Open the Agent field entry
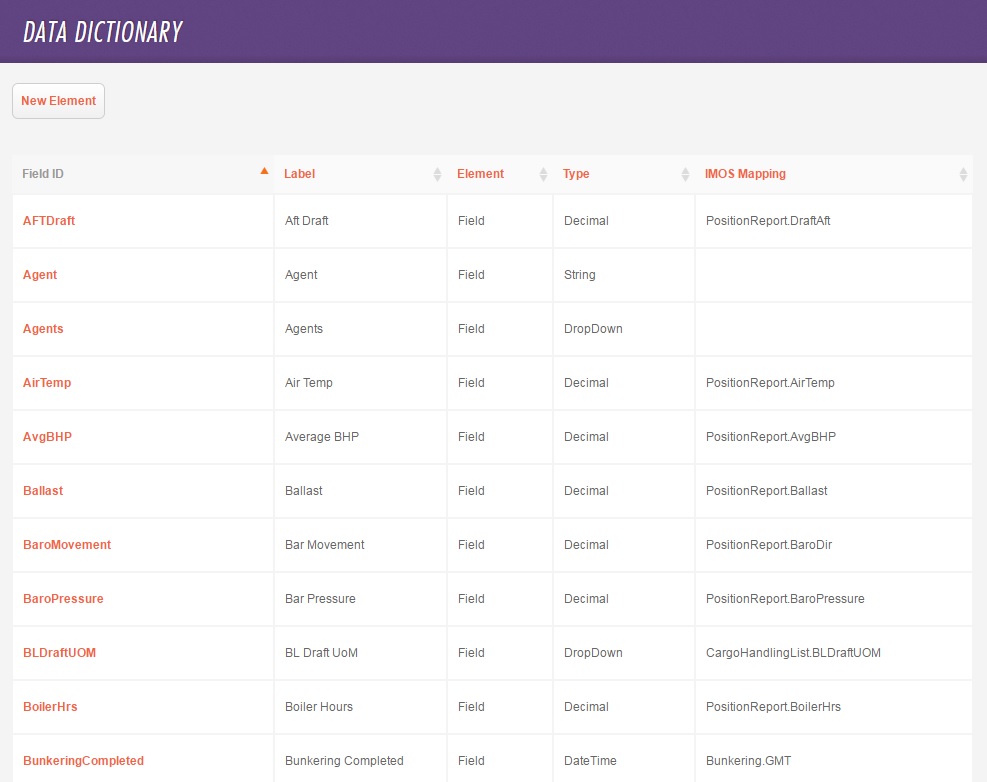Image resolution: width=987 pixels, height=782 pixels. click(x=39, y=274)
